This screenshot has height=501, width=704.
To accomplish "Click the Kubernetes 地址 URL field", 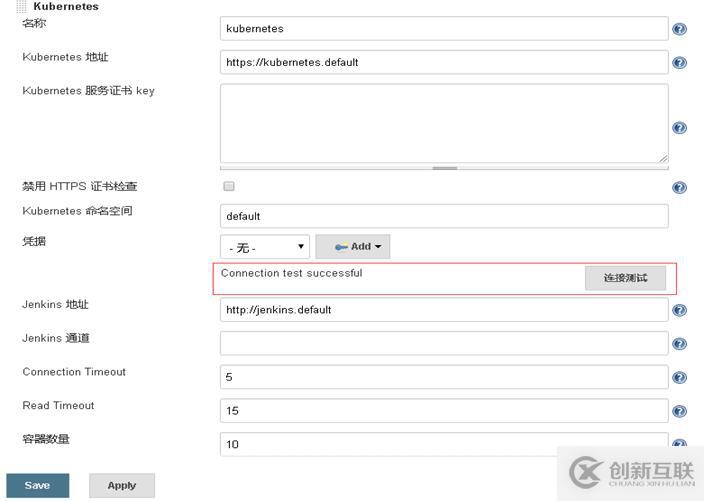I will (x=444, y=62).
